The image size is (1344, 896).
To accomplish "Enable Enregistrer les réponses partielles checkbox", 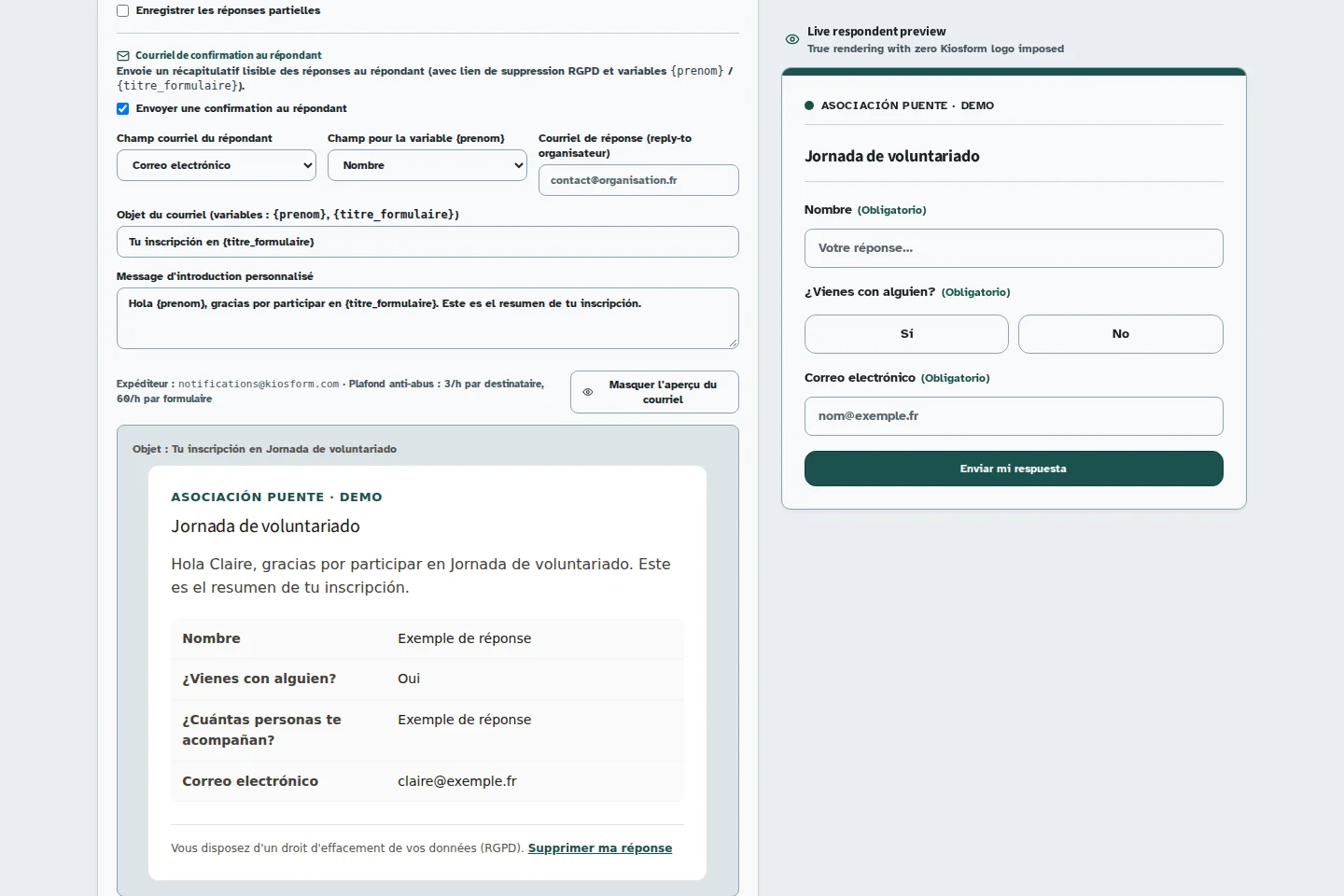I will tap(122, 11).
